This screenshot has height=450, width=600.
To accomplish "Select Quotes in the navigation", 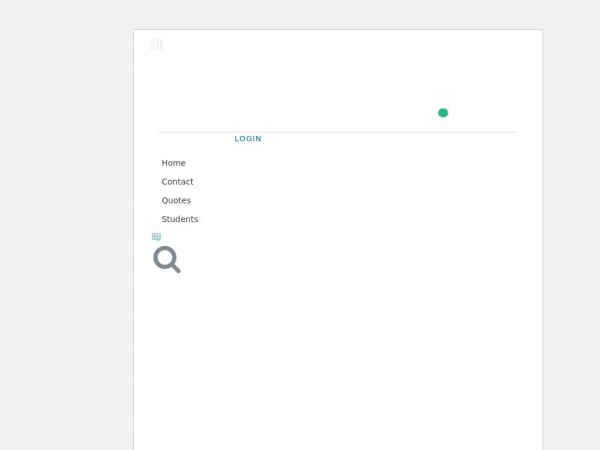I will point(176,201).
